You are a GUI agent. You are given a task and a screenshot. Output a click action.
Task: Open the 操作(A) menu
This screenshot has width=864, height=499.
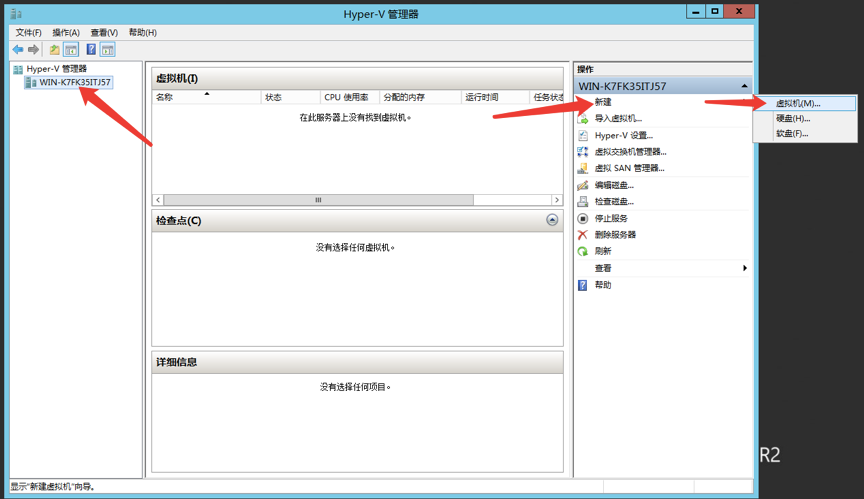coord(66,32)
